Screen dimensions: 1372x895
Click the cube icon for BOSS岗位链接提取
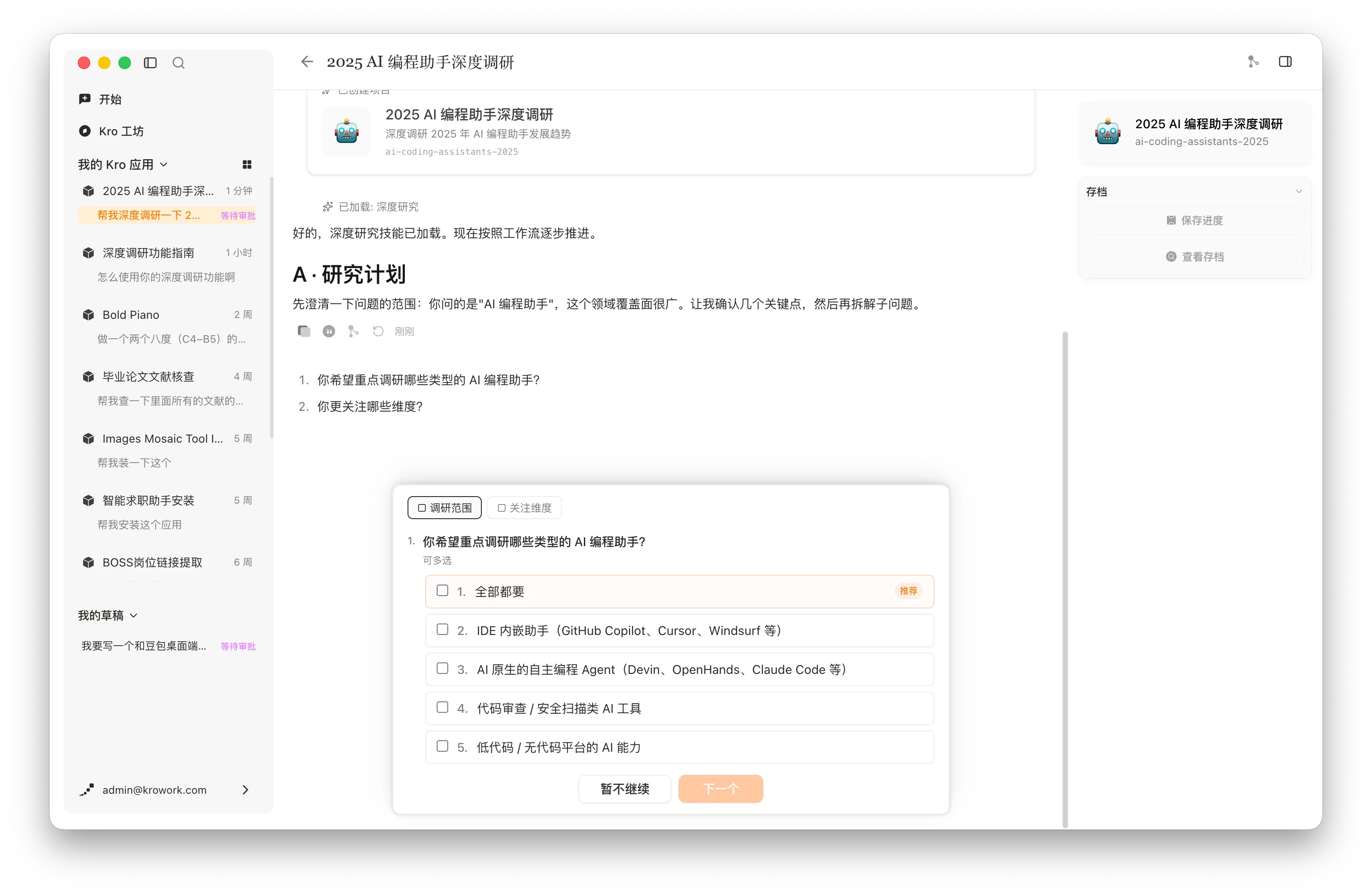click(88, 562)
